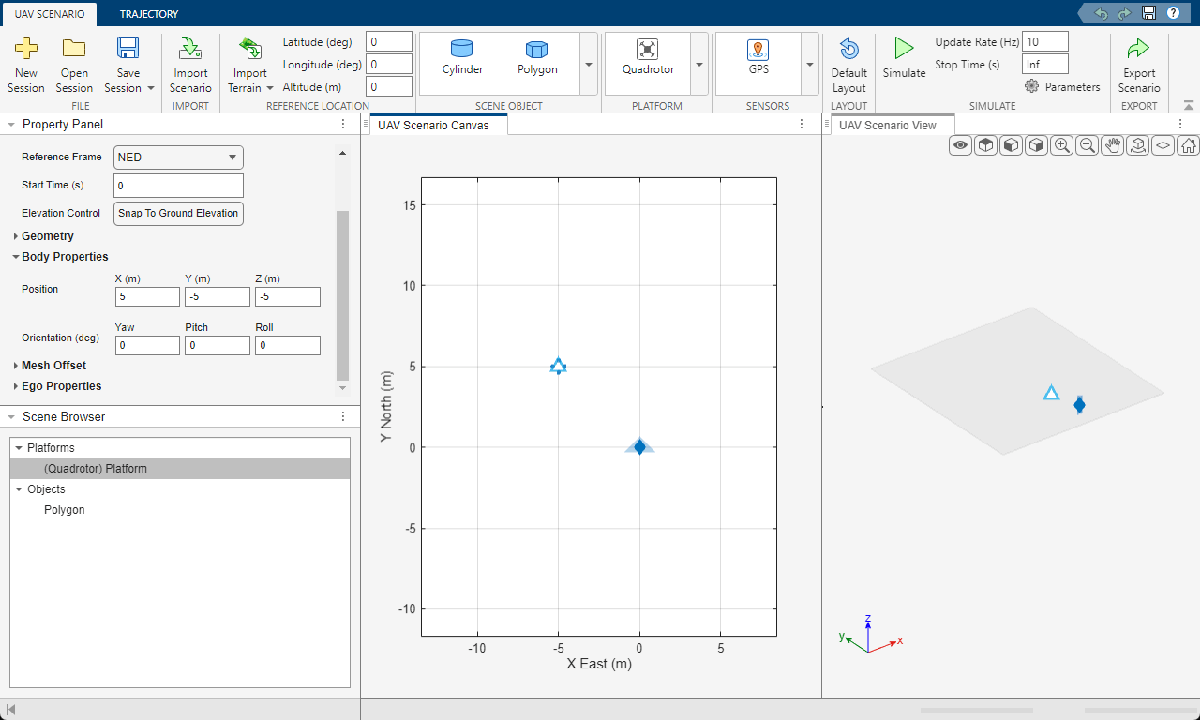Open Import Terrain dropdown arrow
Viewport: 1200px width, 720px height.
pyautogui.click(x=269, y=88)
